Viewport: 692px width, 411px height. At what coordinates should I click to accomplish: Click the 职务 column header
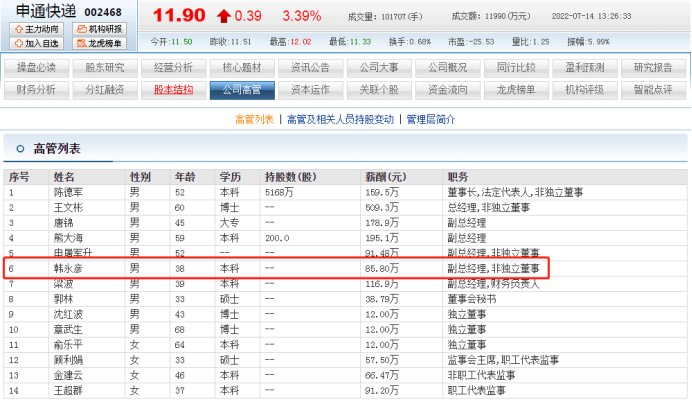(458, 177)
